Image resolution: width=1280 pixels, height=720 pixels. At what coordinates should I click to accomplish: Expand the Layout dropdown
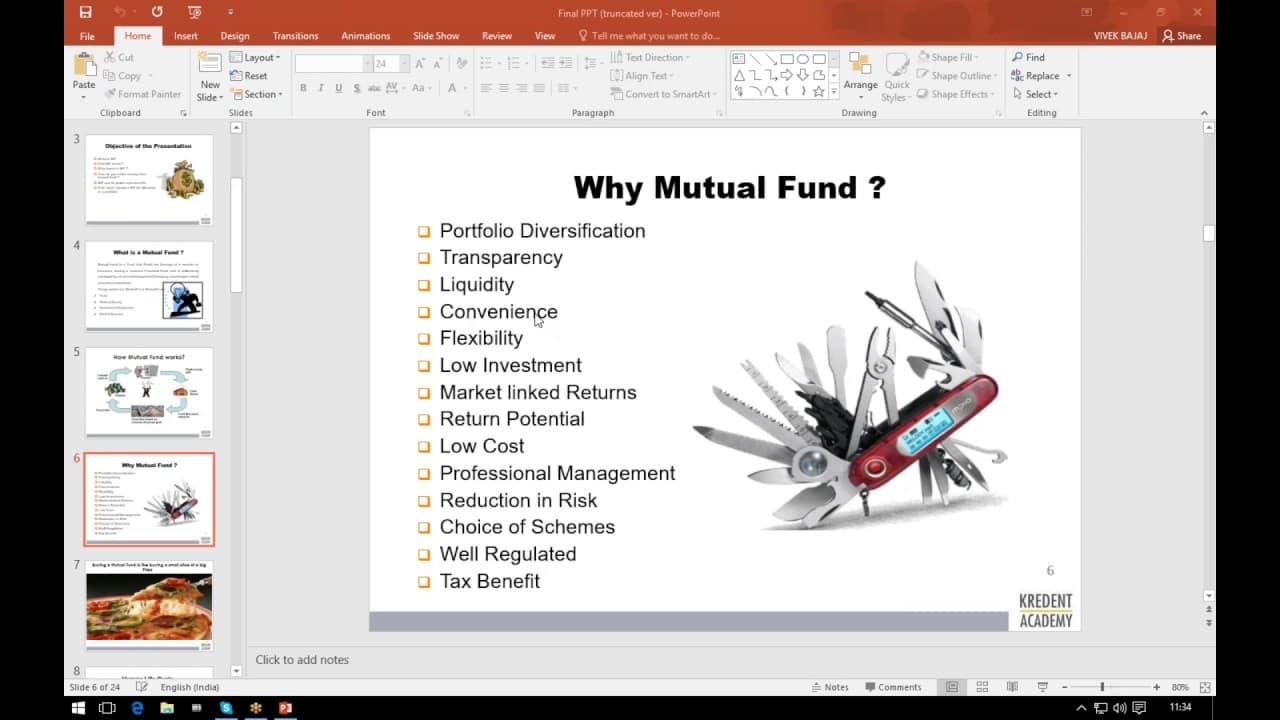pyautogui.click(x=256, y=57)
